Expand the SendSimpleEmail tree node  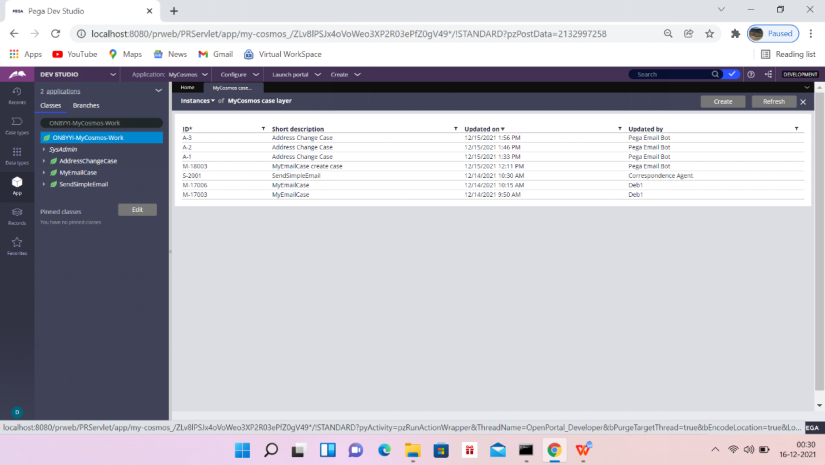tap(44, 184)
